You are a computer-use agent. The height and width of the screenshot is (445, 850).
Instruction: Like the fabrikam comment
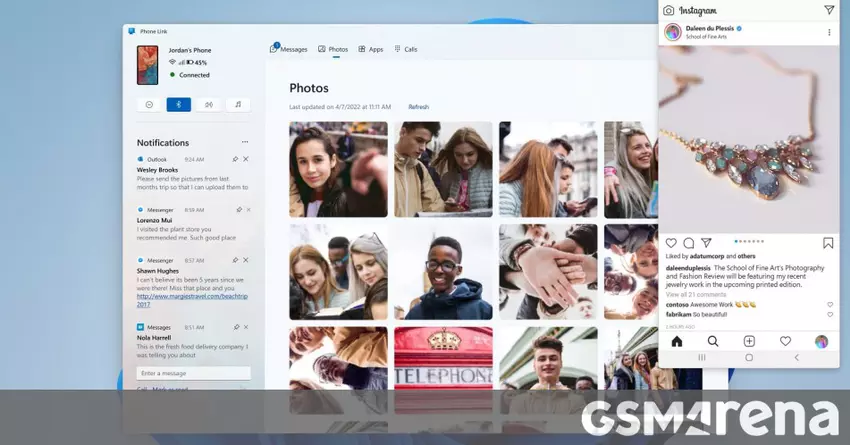[830, 314]
